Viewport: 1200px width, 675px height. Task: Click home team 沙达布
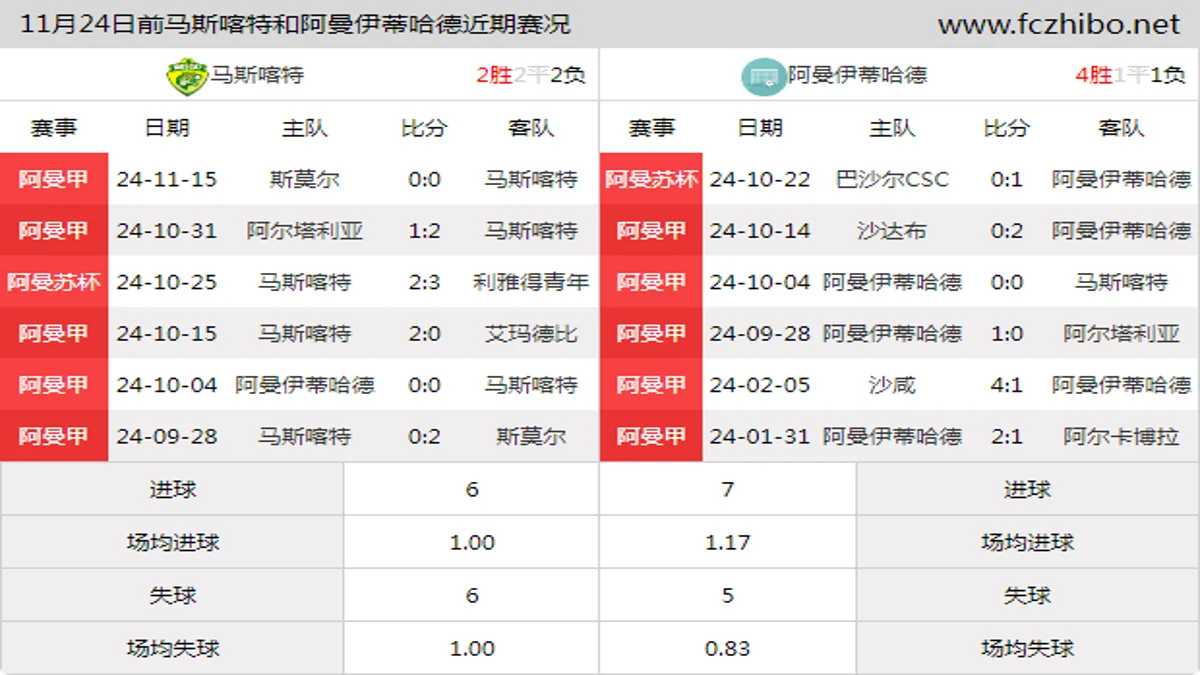892,231
